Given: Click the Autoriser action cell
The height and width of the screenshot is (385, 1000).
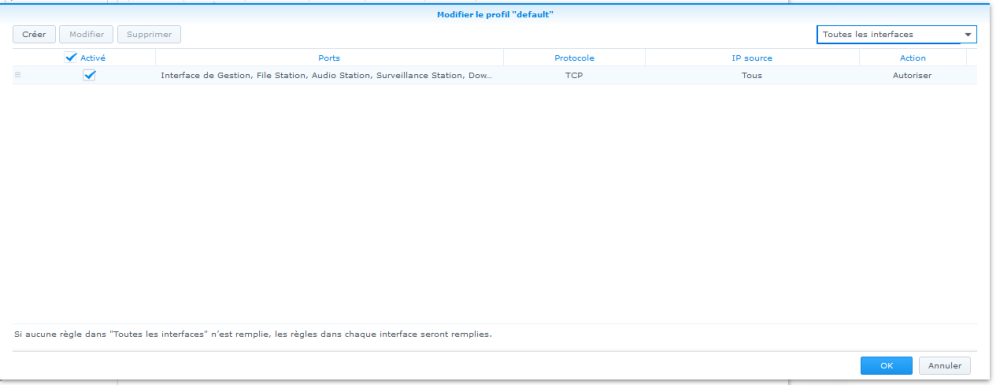Looking at the screenshot, I should (x=912, y=75).
